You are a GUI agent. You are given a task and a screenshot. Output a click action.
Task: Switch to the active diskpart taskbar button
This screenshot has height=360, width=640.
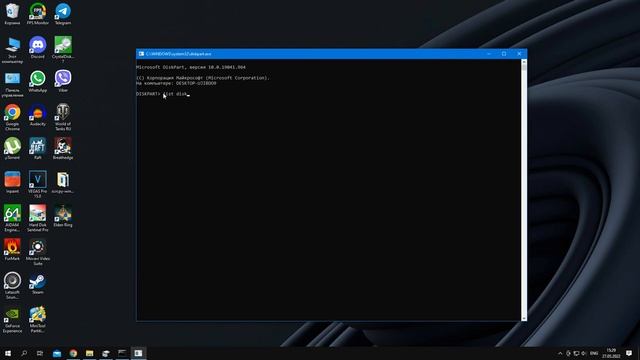[x=138, y=353]
